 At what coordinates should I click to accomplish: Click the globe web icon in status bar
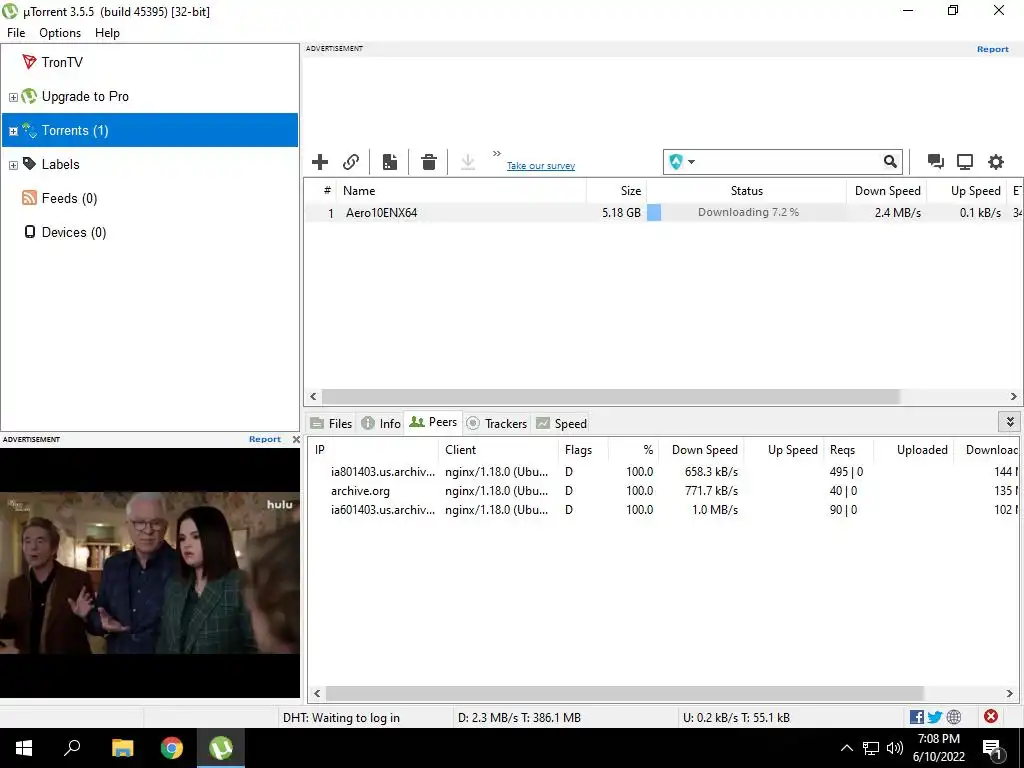(x=953, y=717)
